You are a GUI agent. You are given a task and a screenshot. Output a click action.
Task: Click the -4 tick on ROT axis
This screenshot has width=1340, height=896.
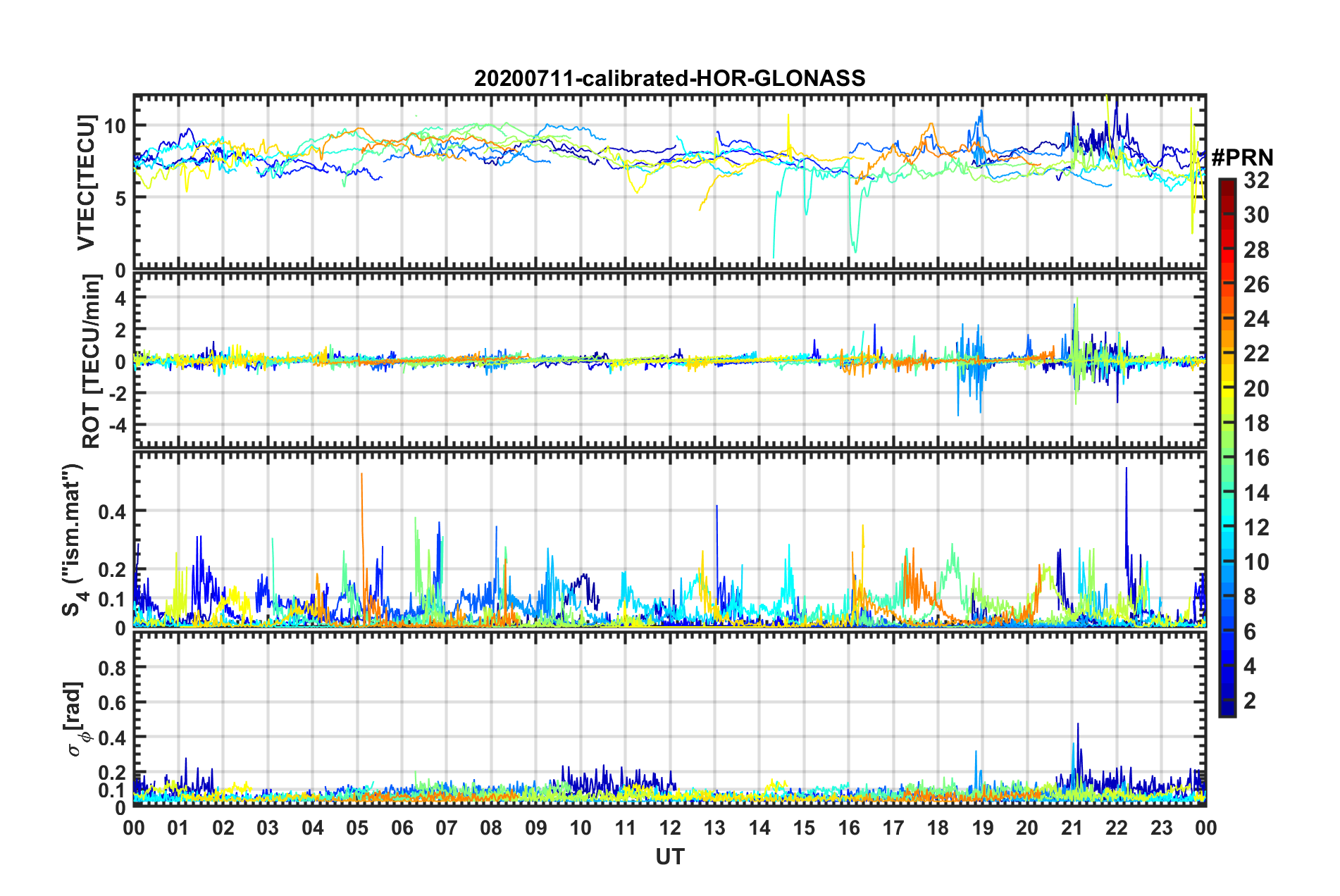(x=117, y=425)
